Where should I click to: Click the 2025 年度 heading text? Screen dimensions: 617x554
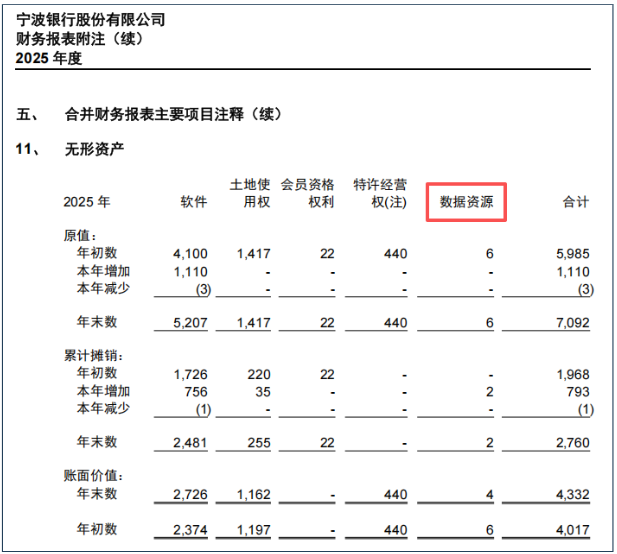coord(49,58)
